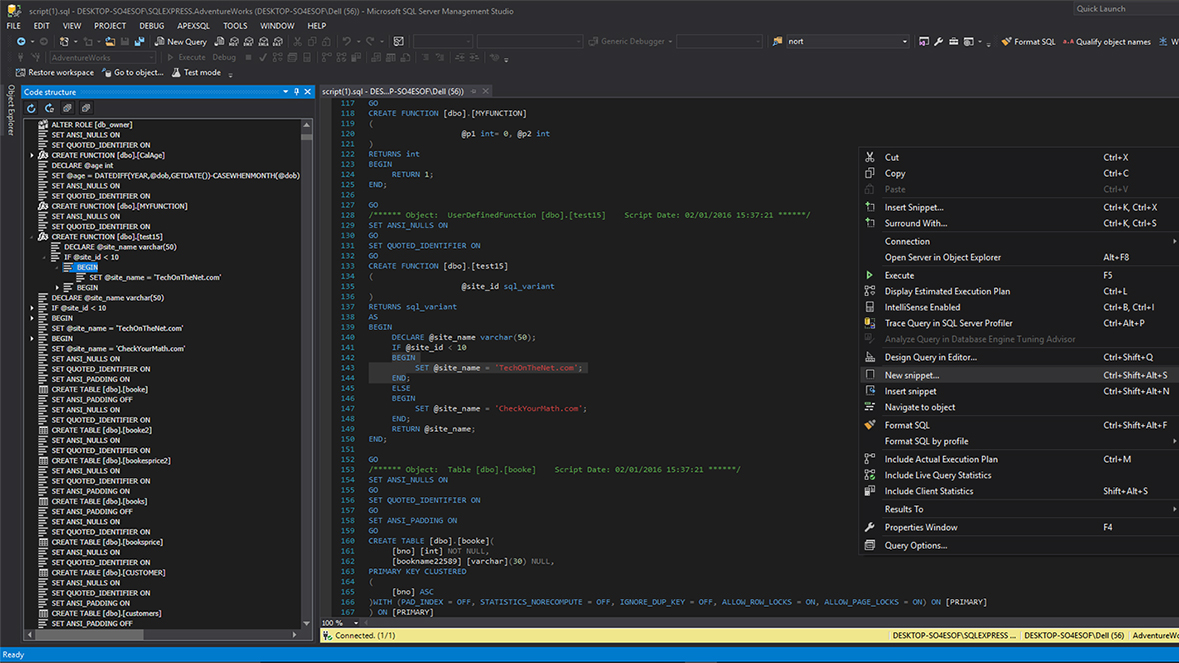
Task: Select New snippet in the context menu
Action: (915, 374)
